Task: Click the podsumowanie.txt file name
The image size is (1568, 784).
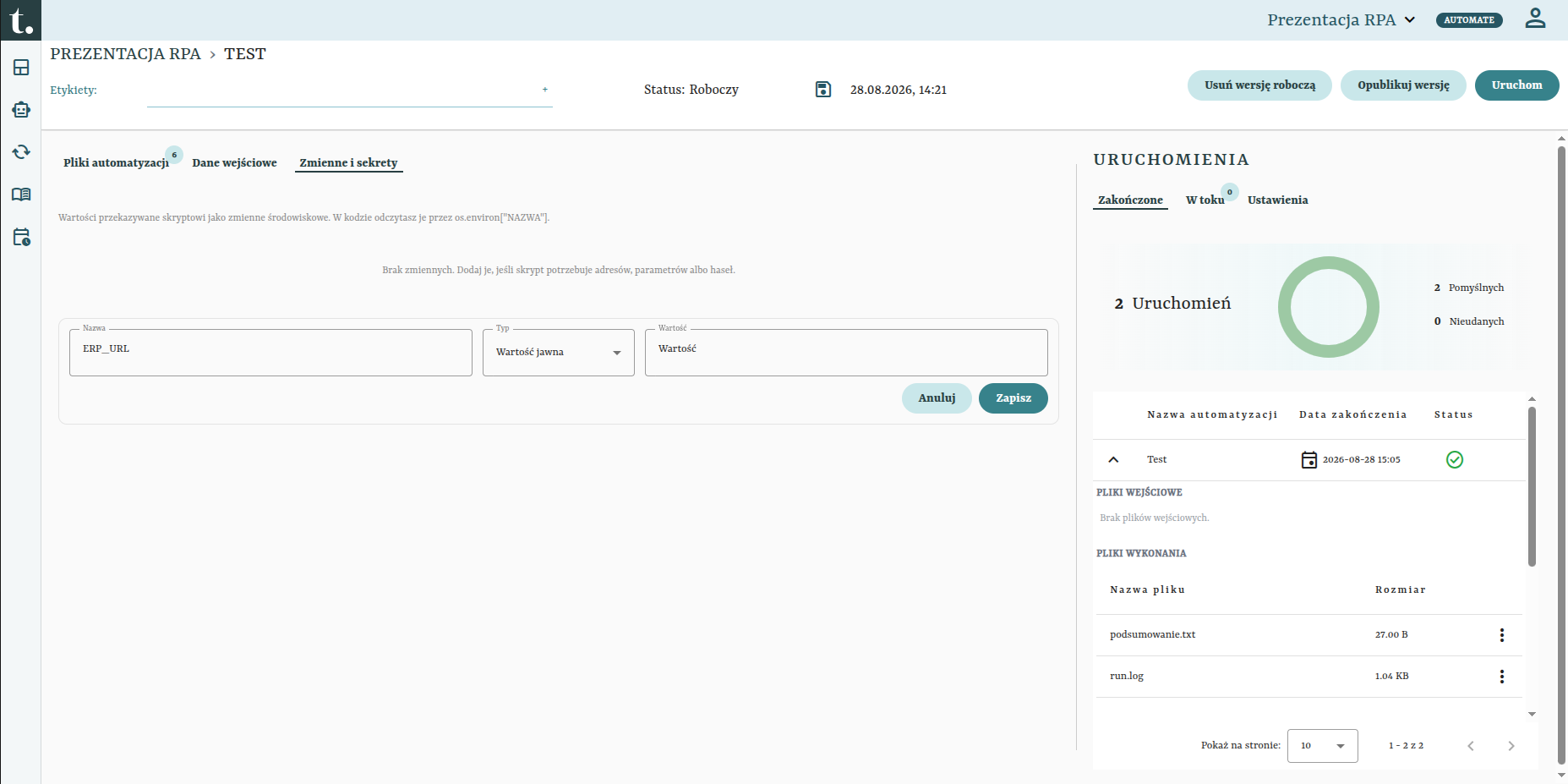Action: coord(1152,635)
